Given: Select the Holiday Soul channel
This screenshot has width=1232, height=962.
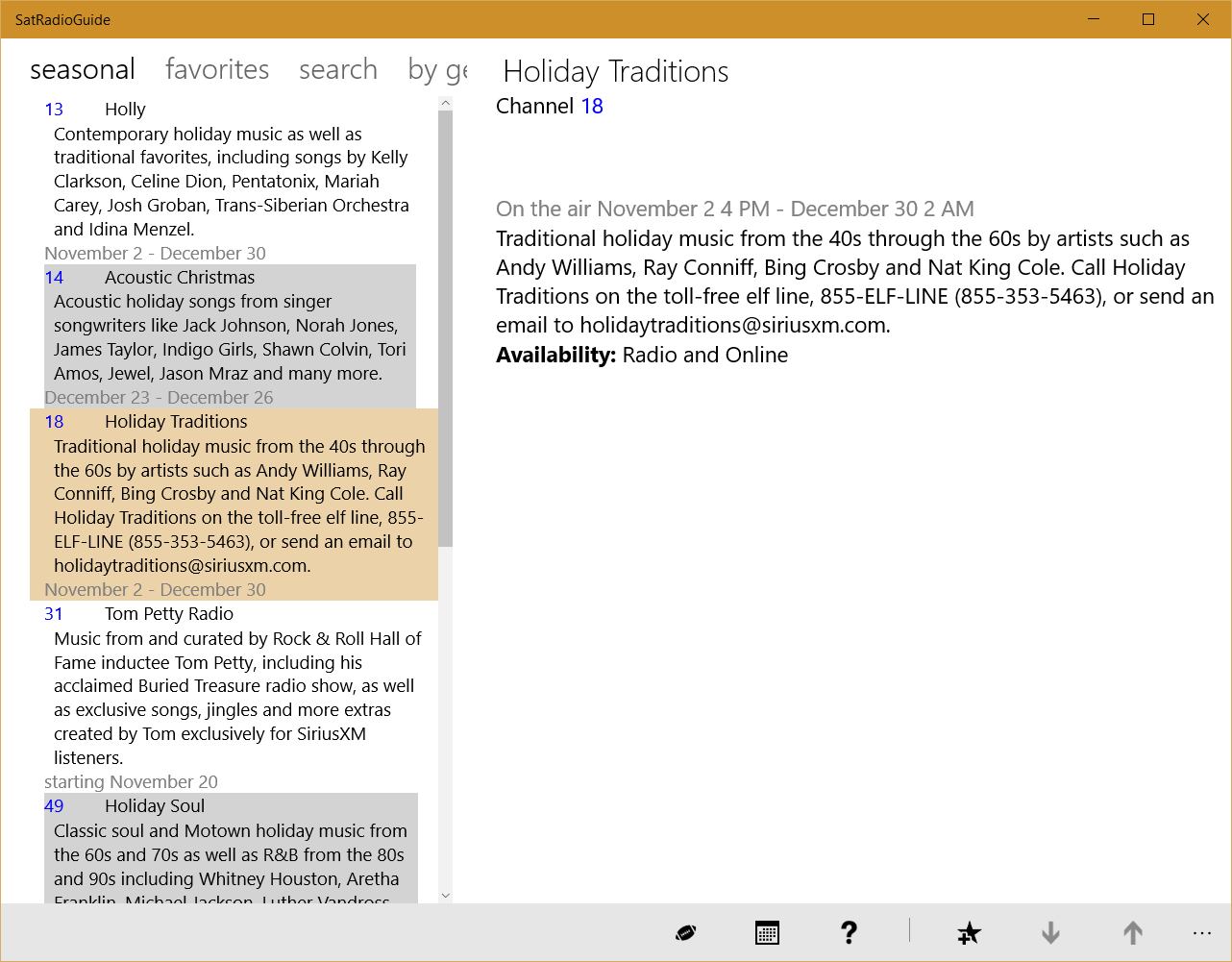Looking at the screenshot, I should coord(155,806).
